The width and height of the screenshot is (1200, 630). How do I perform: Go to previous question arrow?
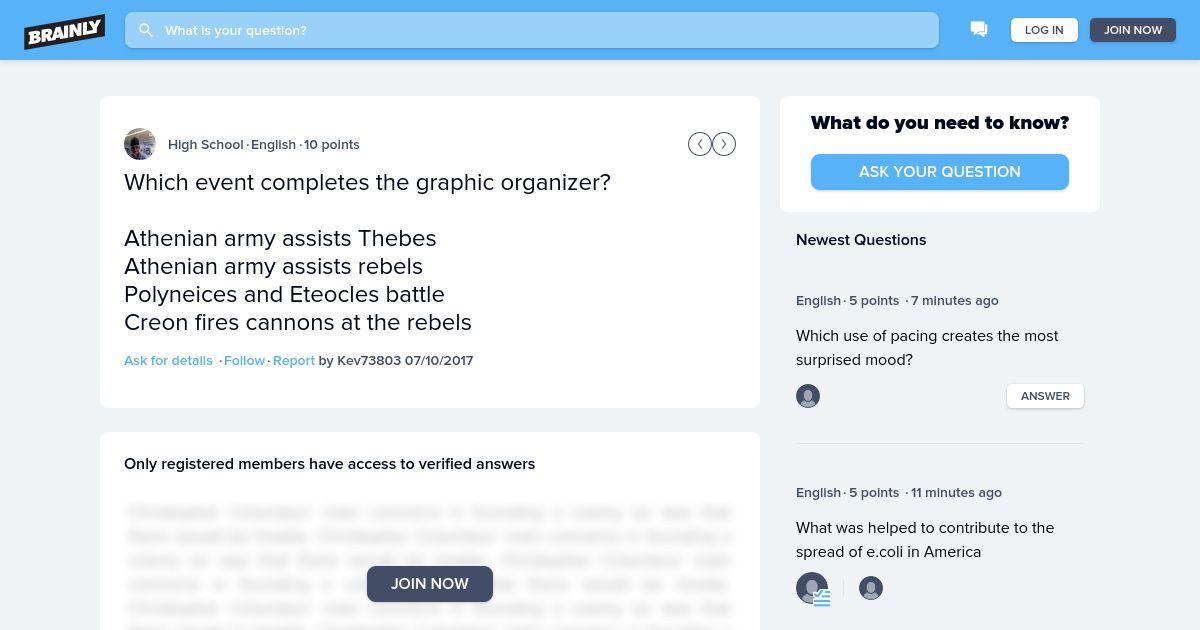coord(700,144)
